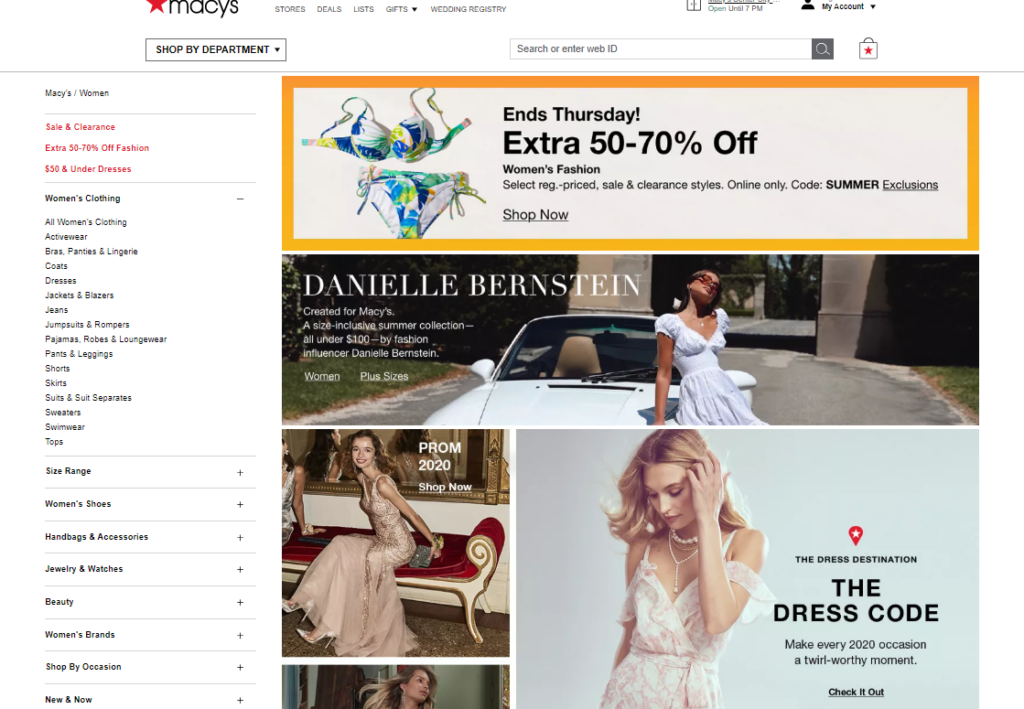Viewport: 1024px width, 709px height.
Task: Click the Macy's breadcrumb link
Action: [x=58, y=93]
